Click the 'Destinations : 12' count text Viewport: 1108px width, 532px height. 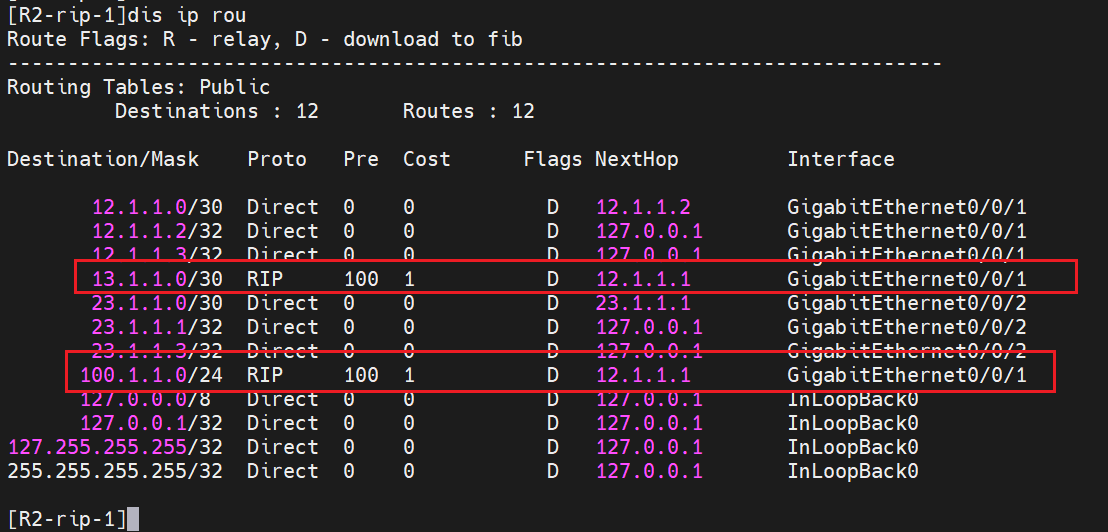pos(216,111)
